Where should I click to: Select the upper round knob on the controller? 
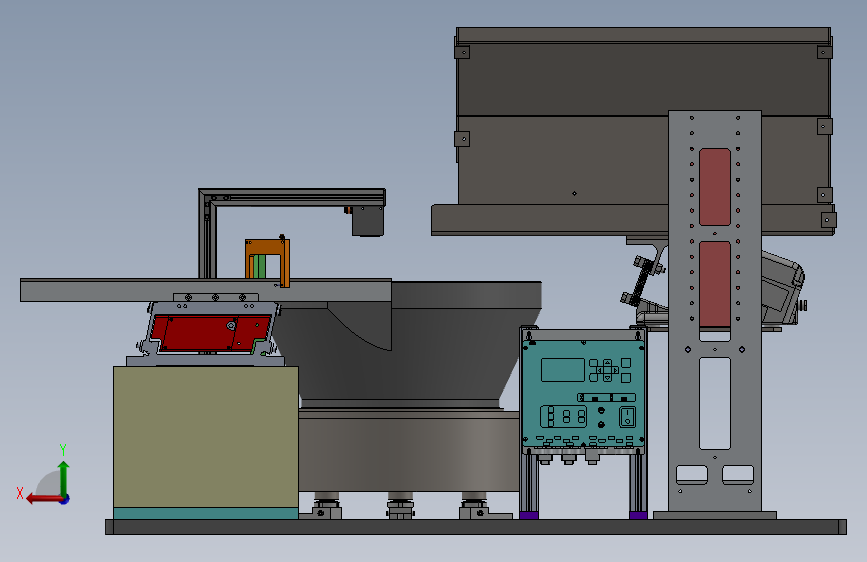(601, 411)
